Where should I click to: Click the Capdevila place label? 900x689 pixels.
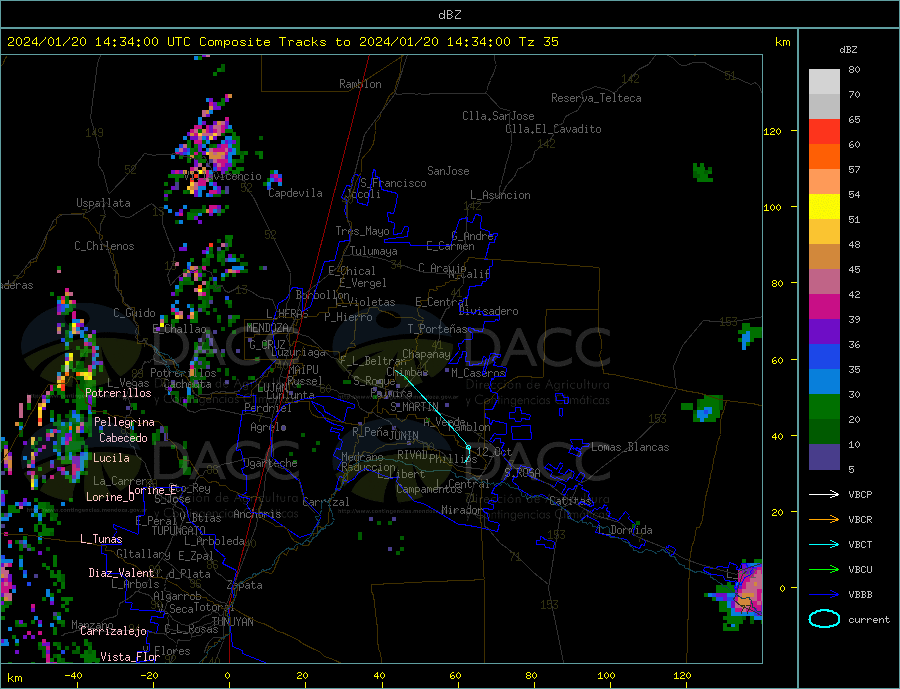(x=295, y=193)
